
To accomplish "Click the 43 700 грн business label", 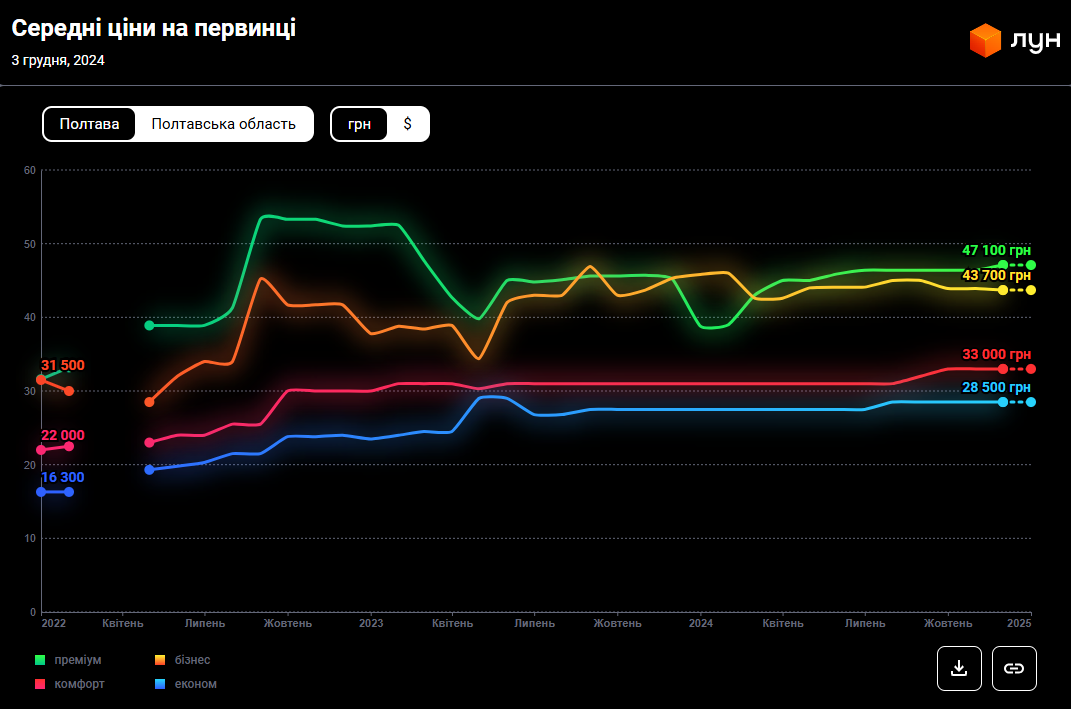I will click(x=995, y=275).
